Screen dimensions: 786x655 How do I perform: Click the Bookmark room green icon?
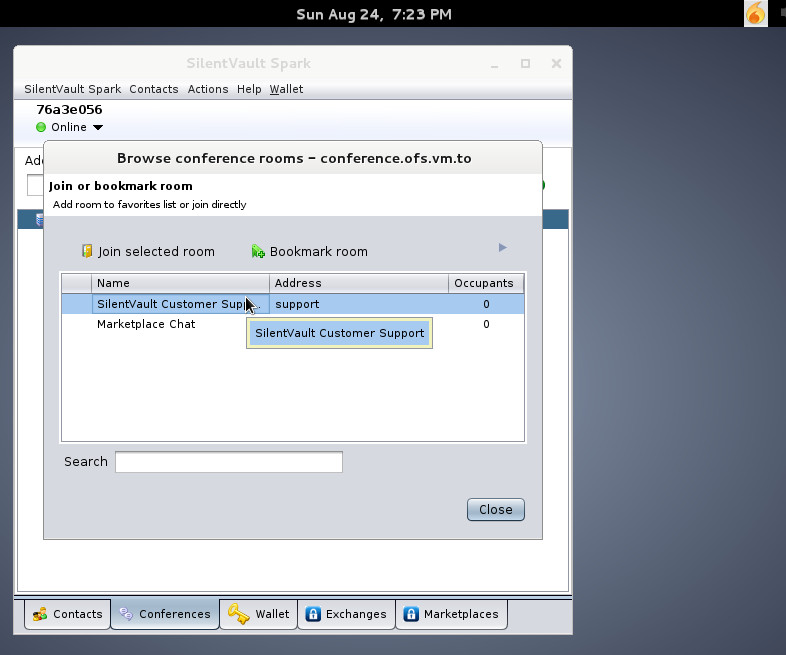click(x=258, y=252)
